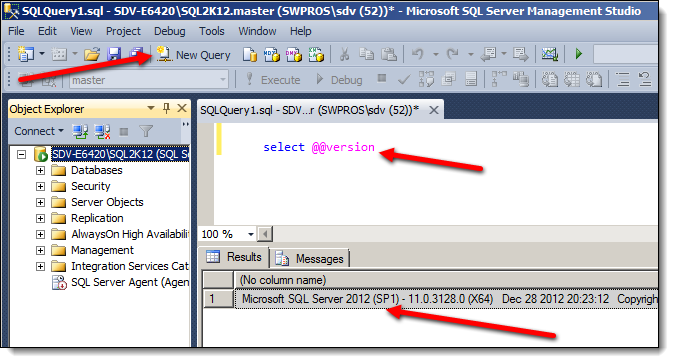This screenshot has height=363, width=674.
Task: Click the XMLA Query icon
Action: (316, 55)
